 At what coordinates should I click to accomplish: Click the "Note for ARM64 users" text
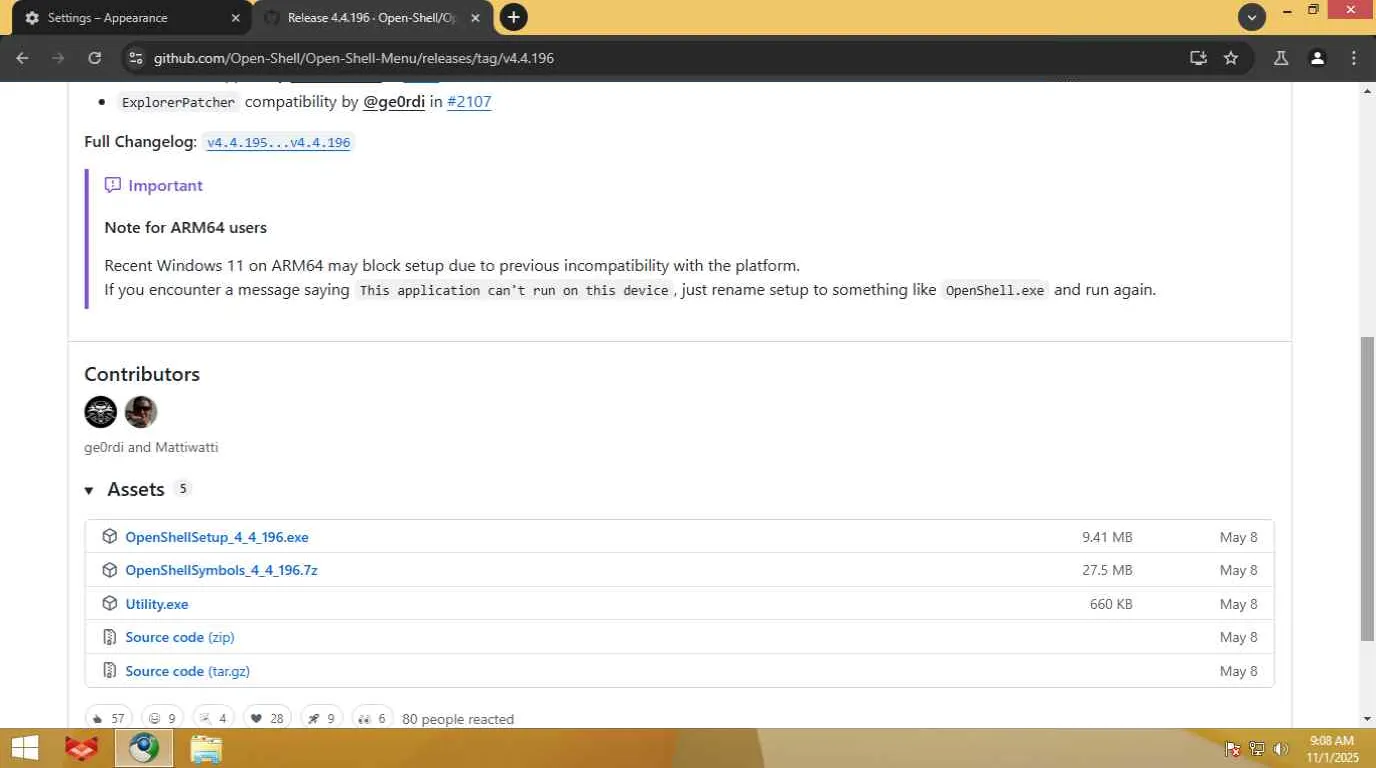[x=186, y=228]
